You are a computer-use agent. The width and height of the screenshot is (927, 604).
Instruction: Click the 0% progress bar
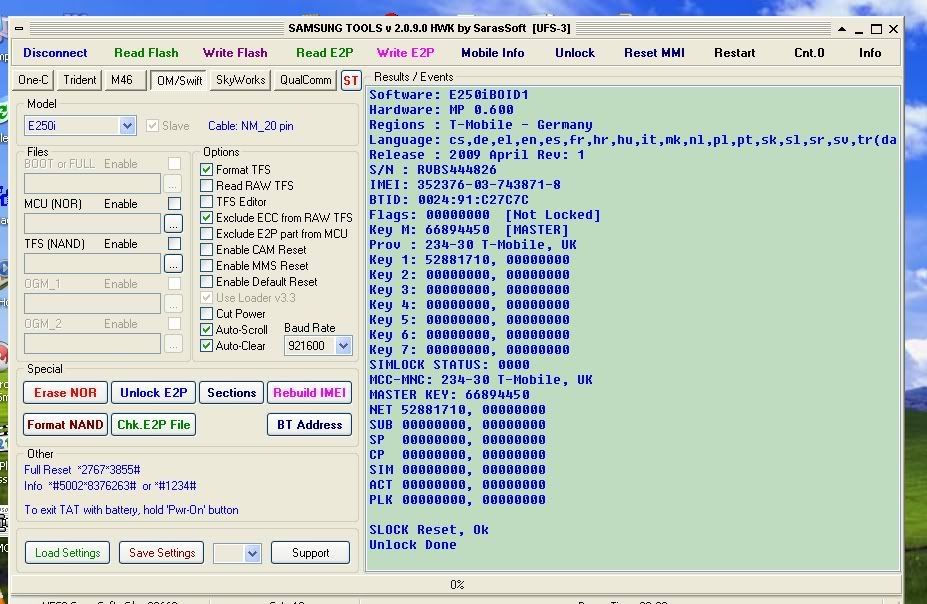click(x=456, y=584)
